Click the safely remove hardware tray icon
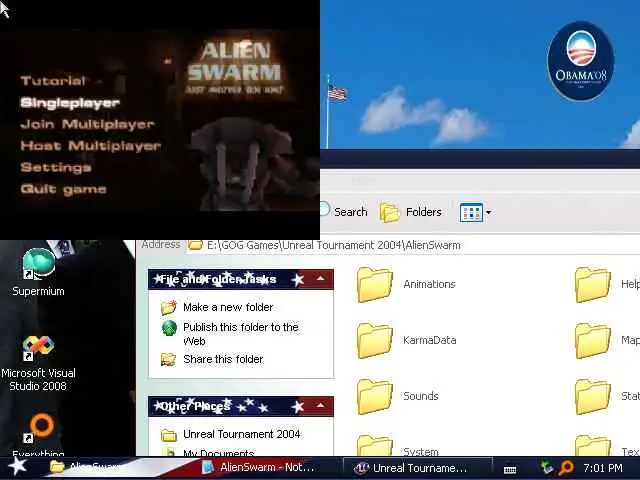Screen dimensions: 640x480 546,468
